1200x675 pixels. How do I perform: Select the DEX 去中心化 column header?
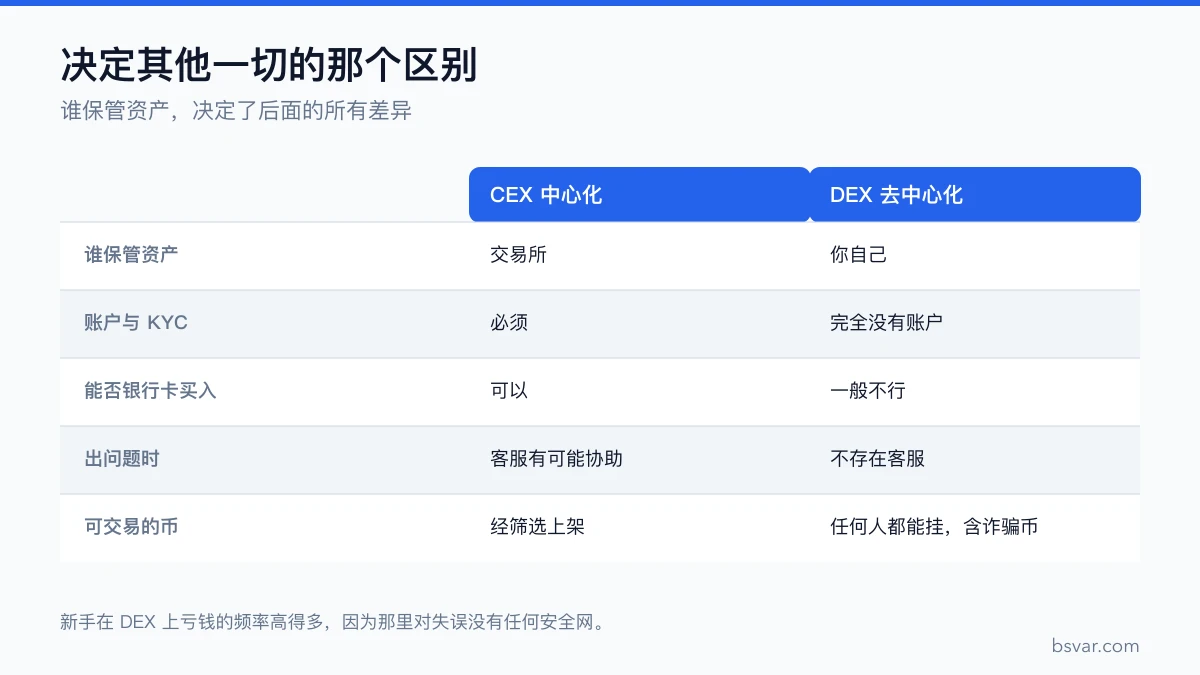pos(975,194)
